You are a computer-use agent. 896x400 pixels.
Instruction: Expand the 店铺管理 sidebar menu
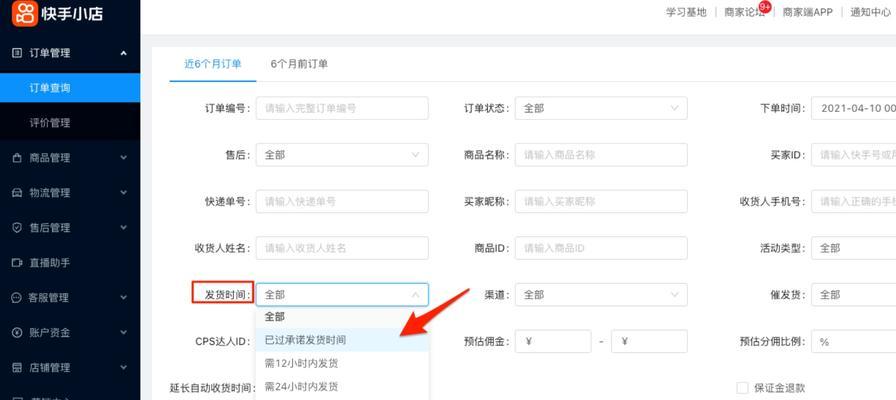(x=123, y=367)
